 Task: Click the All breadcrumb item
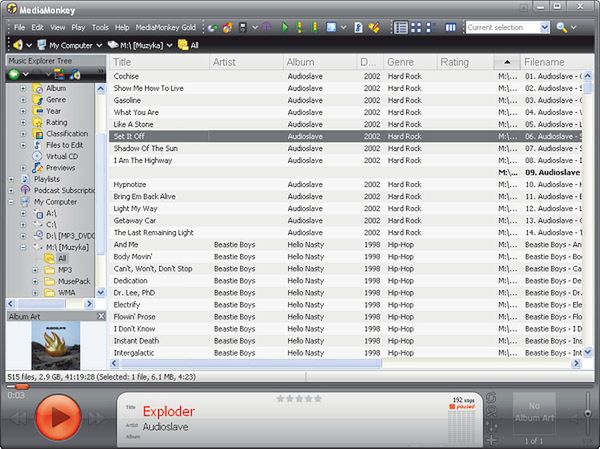189,45
